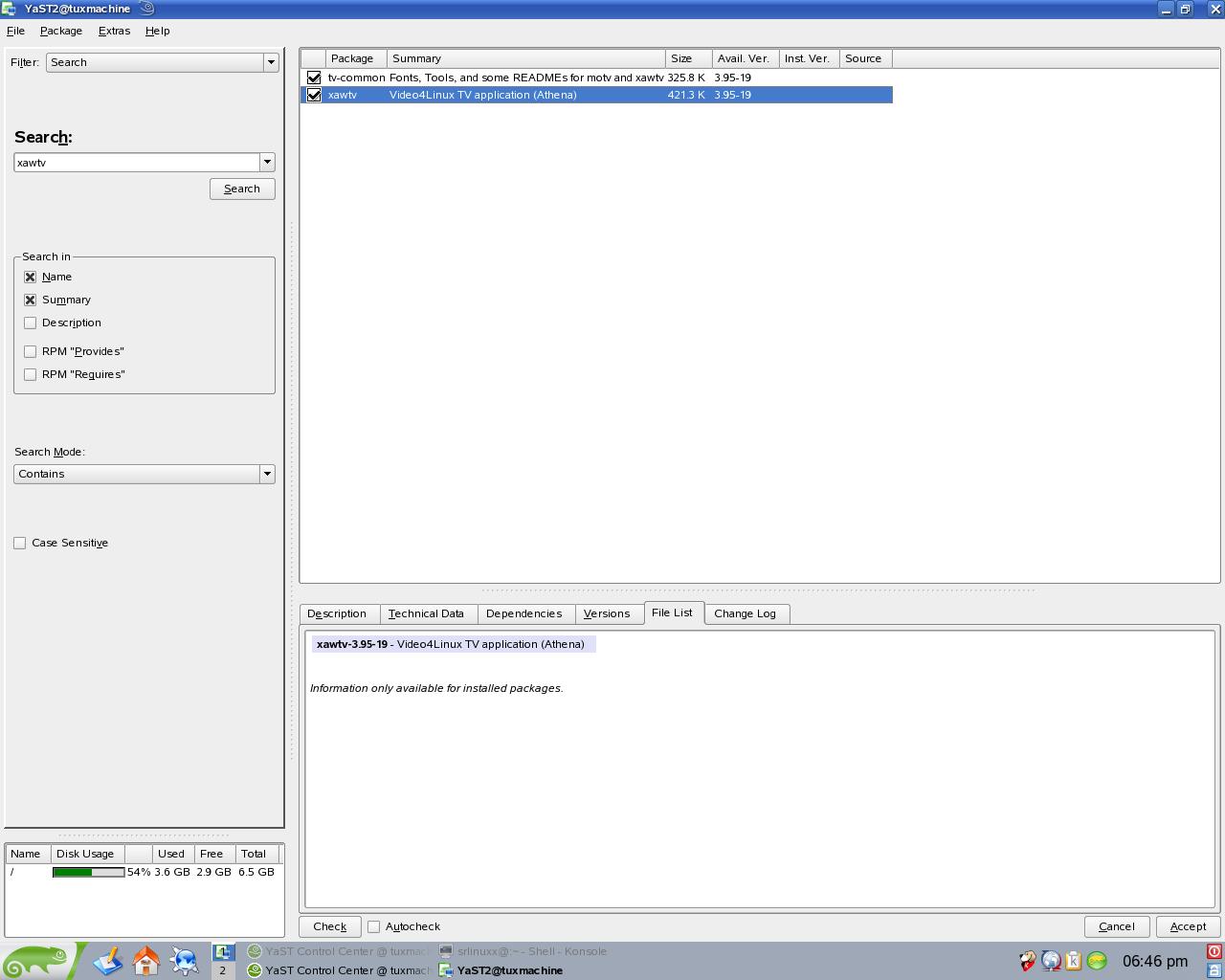
Task: Click the Check dependencies button
Action: (x=329, y=926)
